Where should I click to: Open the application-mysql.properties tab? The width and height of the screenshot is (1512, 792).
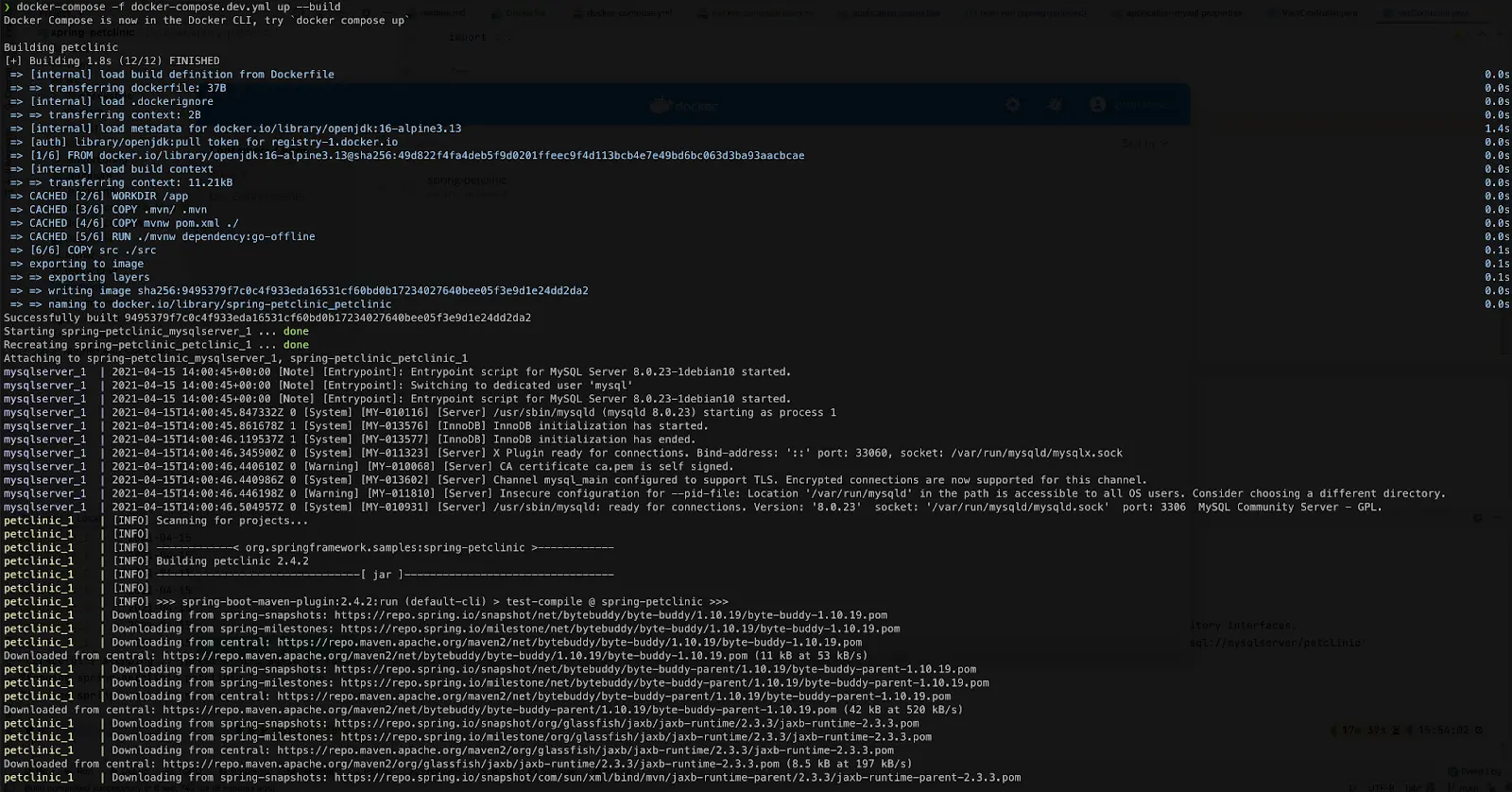click(1183, 13)
